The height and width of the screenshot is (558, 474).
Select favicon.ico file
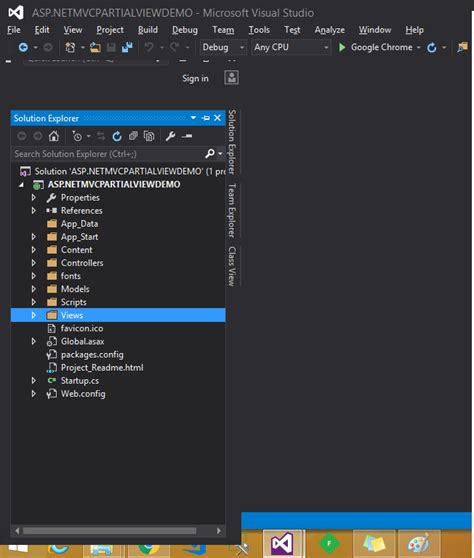(x=82, y=328)
